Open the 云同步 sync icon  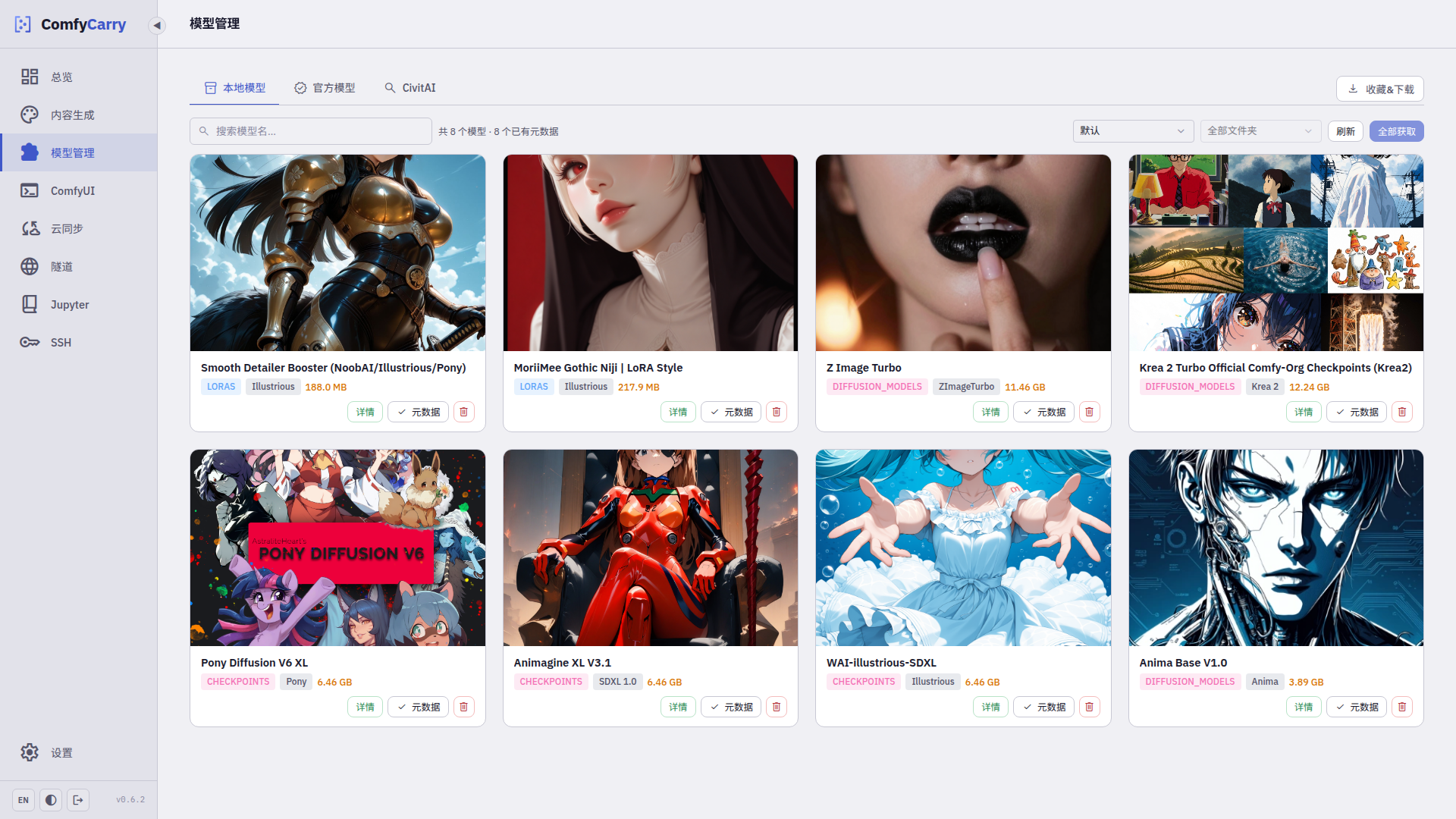click(30, 228)
